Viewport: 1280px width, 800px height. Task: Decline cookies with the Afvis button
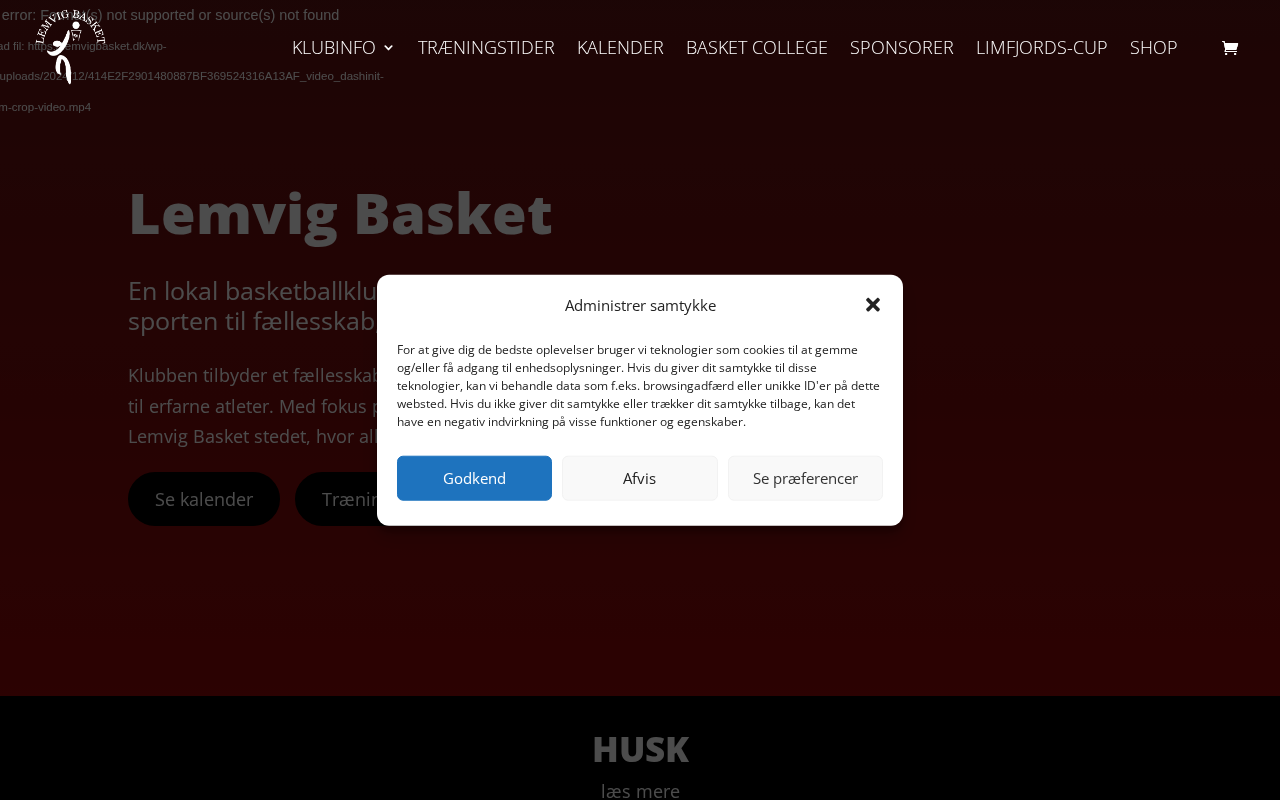point(640,478)
